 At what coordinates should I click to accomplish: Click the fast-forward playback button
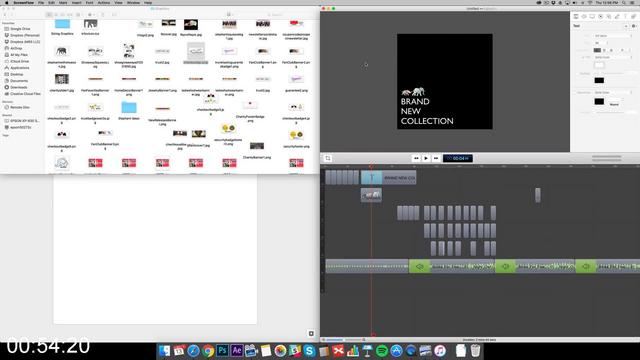coord(436,158)
